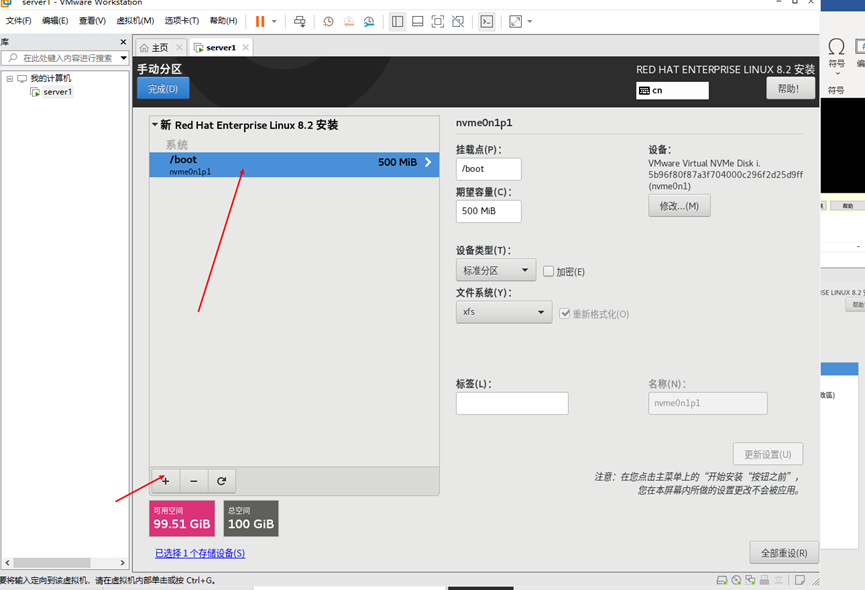Reload storage configuration with refresh icon
The image size is (865, 590).
click(222, 481)
